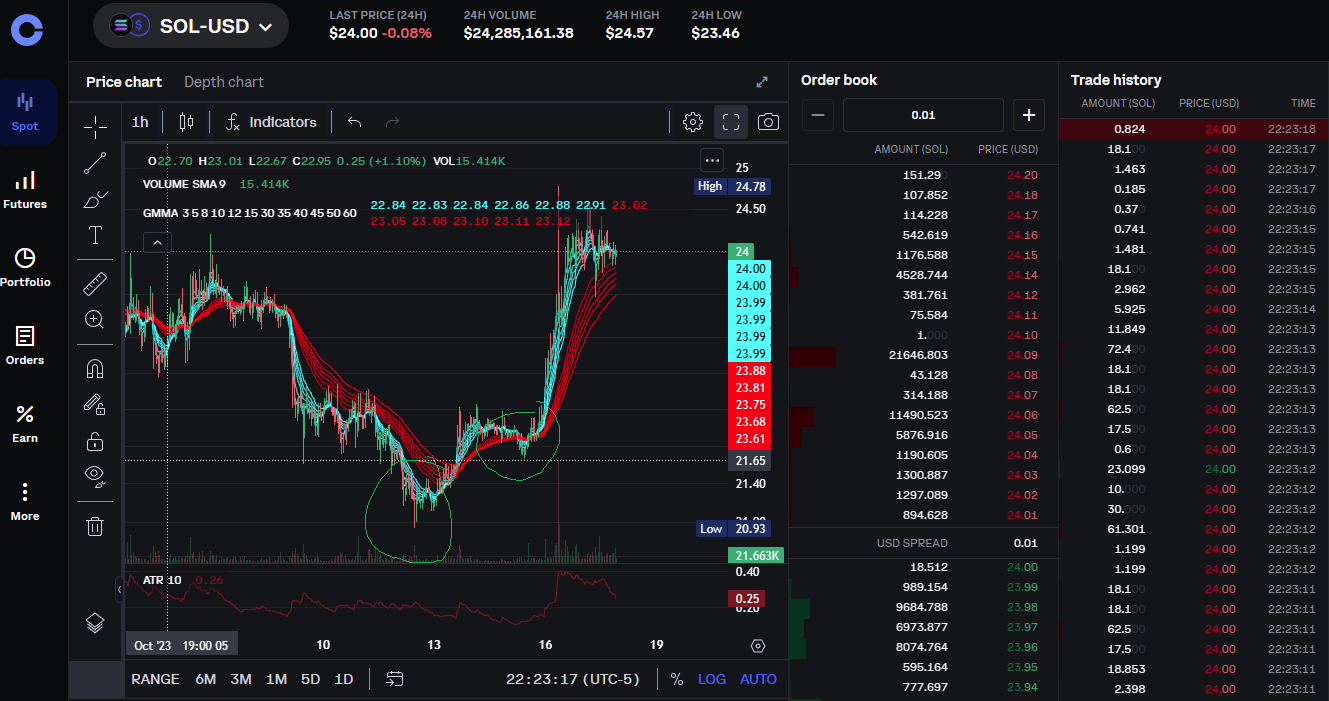Click the order book aggregation input field
Screen dimensions: 1329x701
click(922, 115)
